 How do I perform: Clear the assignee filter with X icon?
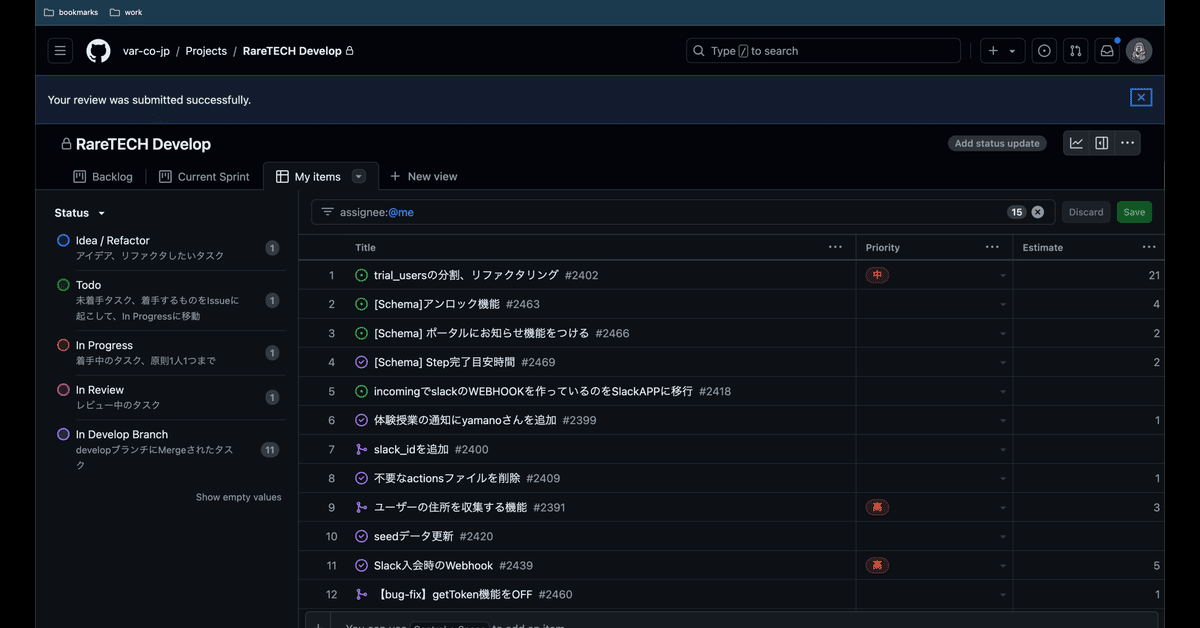pyautogui.click(x=1038, y=212)
